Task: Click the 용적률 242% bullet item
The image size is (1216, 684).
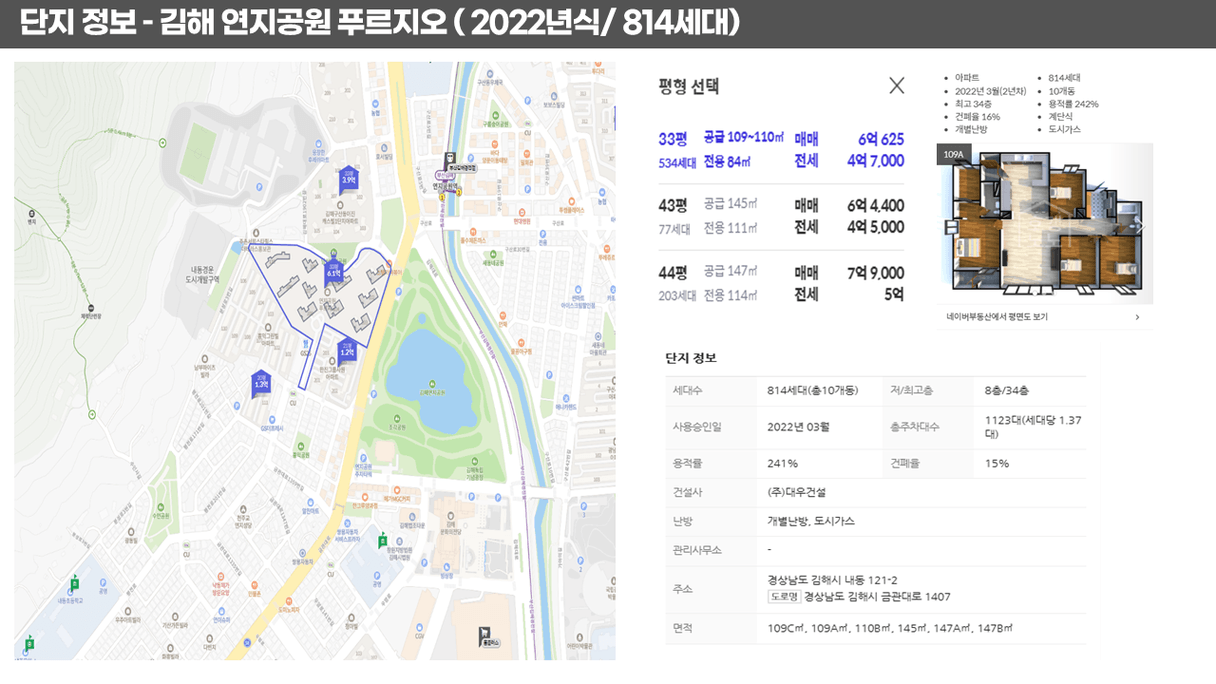Action: pos(1074,104)
